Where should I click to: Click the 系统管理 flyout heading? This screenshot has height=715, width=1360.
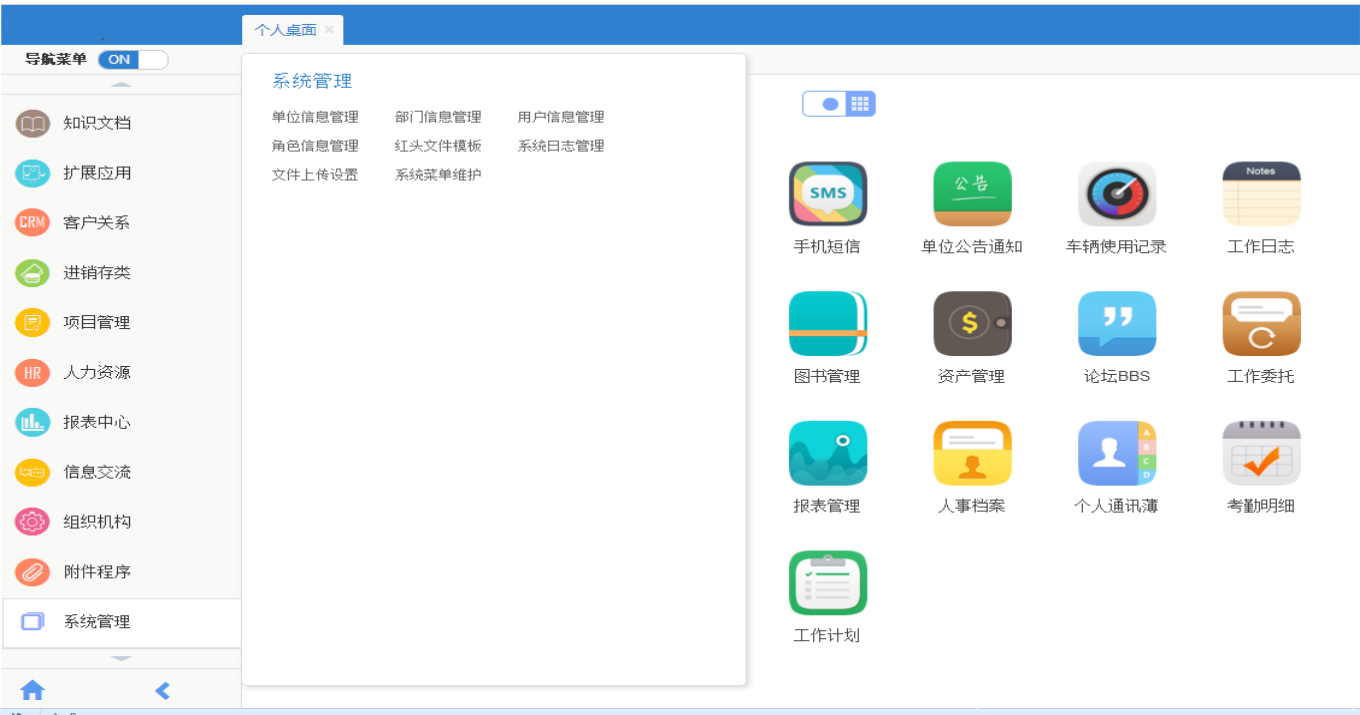click(x=312, y=81)
